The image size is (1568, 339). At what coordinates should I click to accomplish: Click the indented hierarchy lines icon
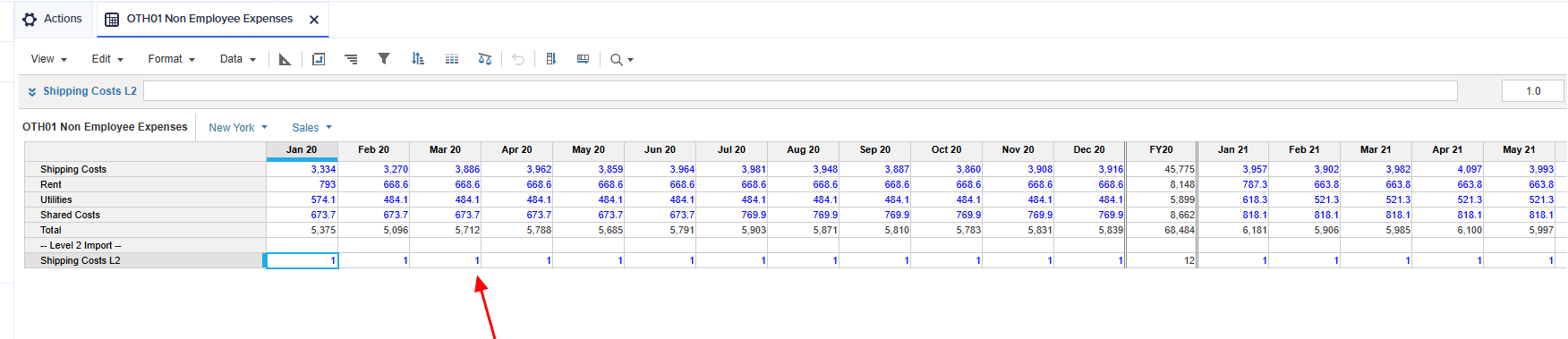pyautogui.click(x=351, y=59)
